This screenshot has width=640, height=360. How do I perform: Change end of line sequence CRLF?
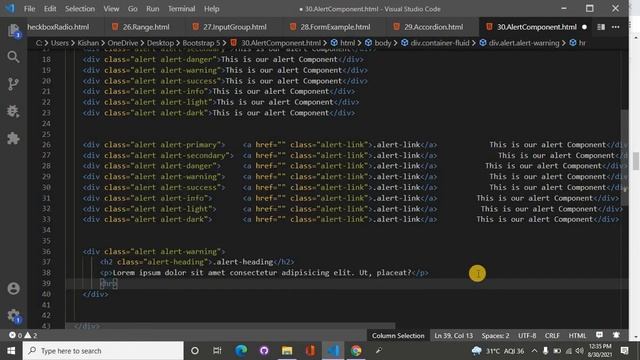click(552, 336)
